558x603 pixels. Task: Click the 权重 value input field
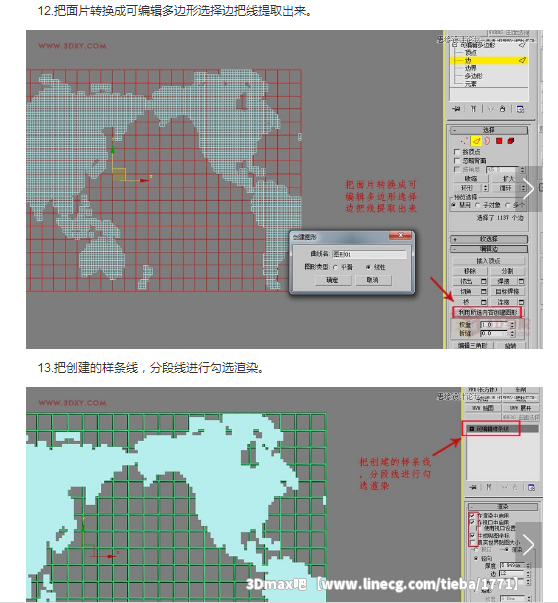495,325
